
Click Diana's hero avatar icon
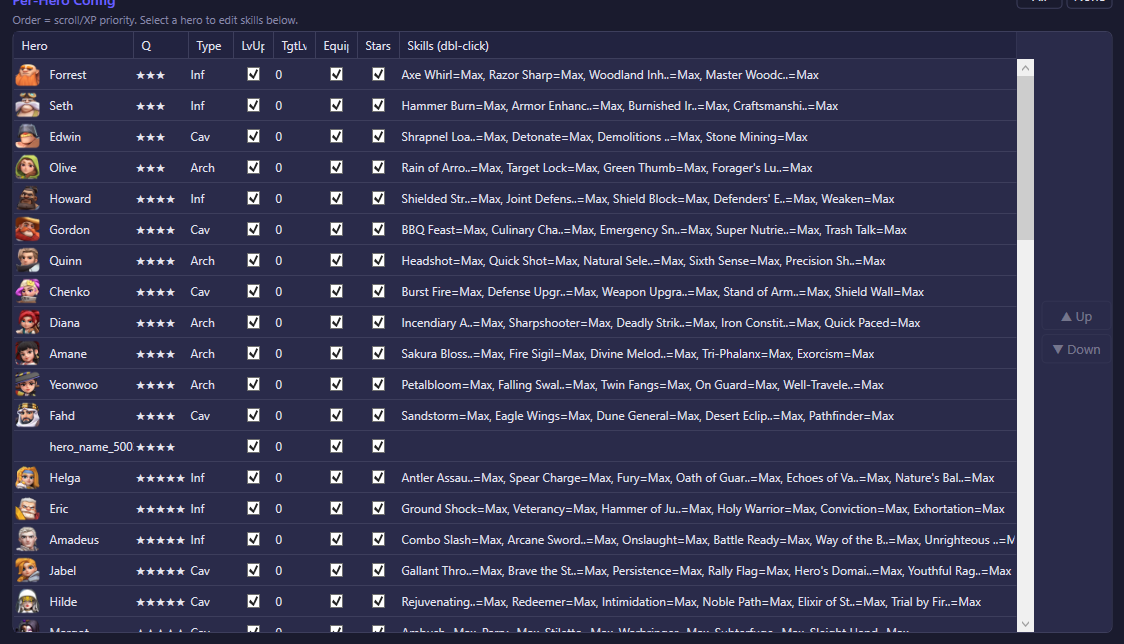tap(28, 323)
